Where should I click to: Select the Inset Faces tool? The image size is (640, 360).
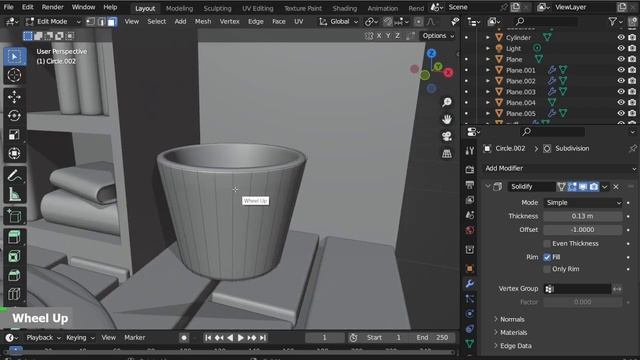pyautogui.click(x=14, y=256)
